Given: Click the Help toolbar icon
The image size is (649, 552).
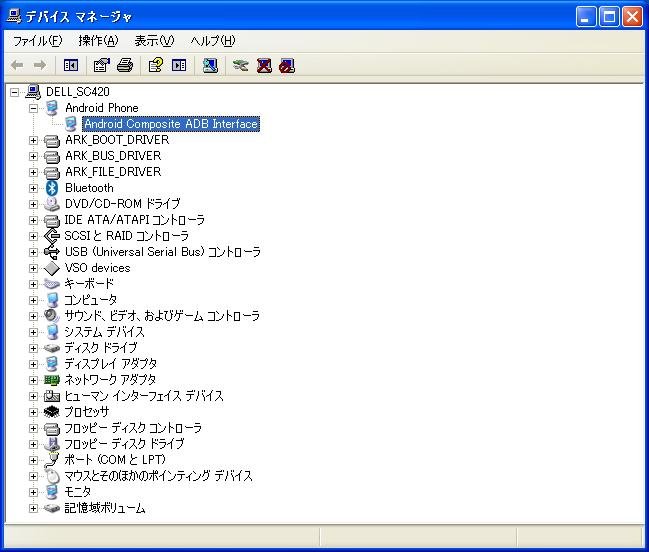Looking at the screenshot, I should tap(155, 65).
